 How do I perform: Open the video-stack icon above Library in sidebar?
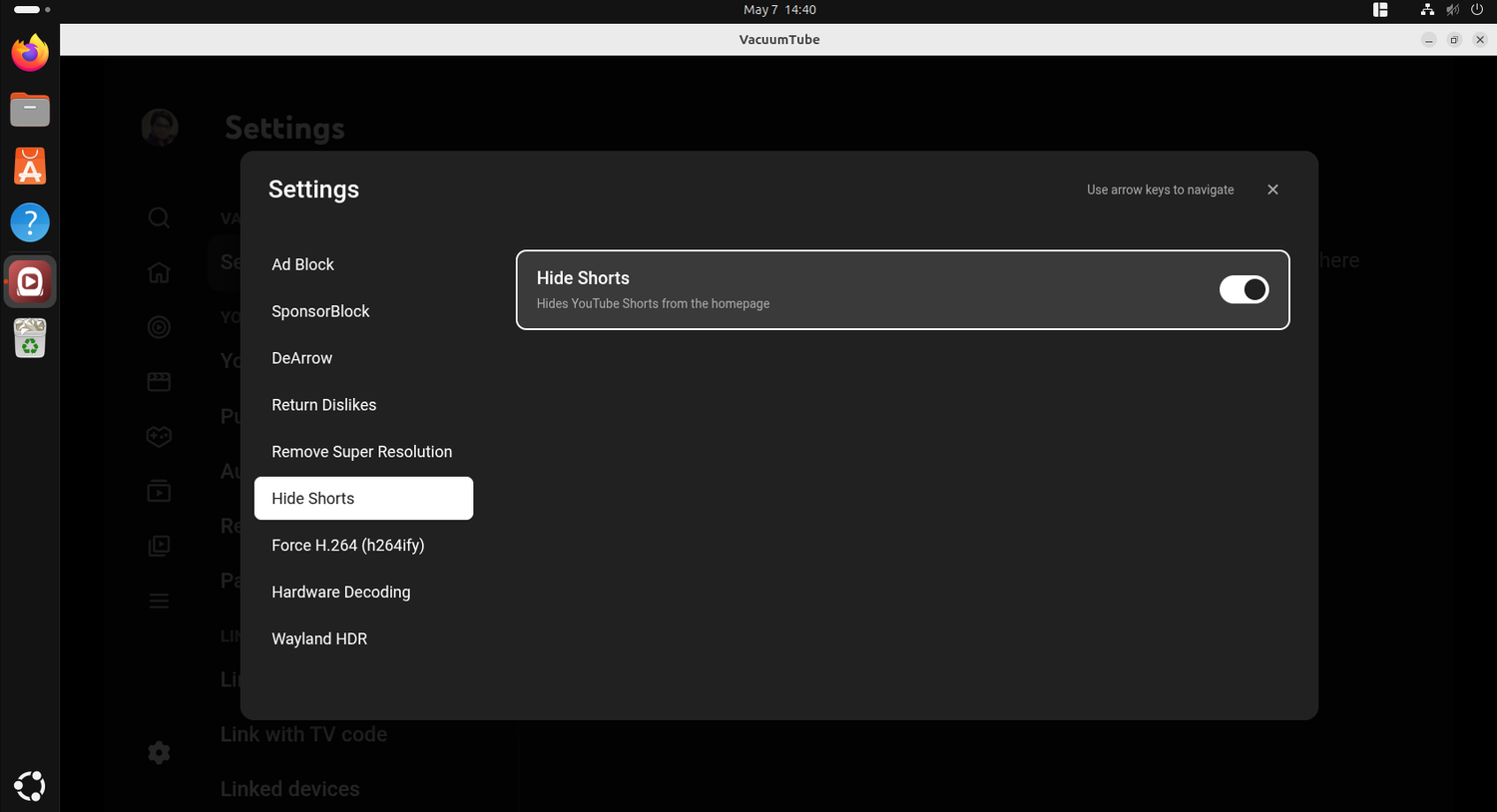click(159, 491)
